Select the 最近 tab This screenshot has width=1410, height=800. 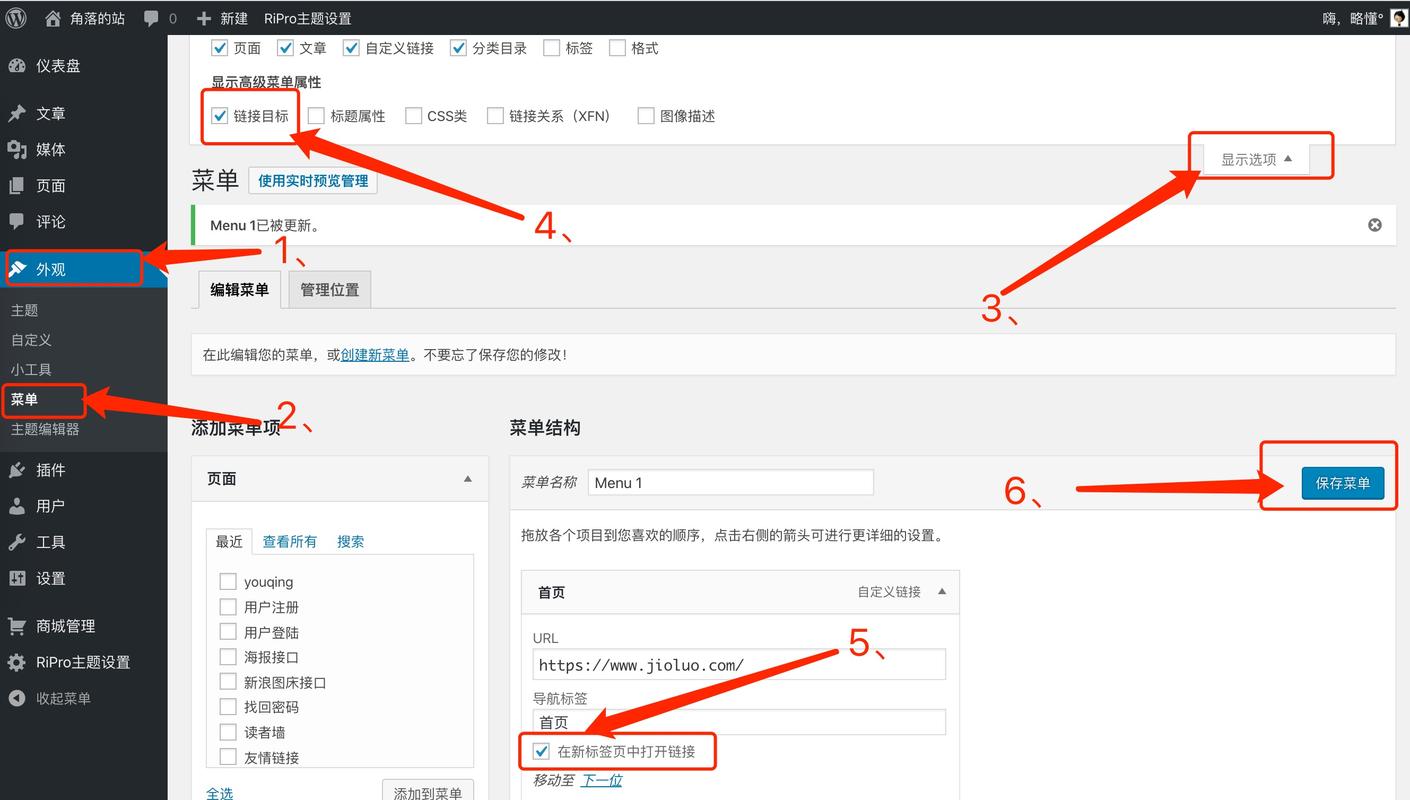click(229, 541)
